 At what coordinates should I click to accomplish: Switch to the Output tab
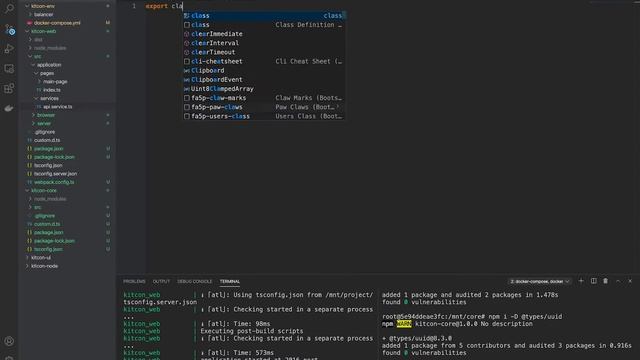pos(161,281)
